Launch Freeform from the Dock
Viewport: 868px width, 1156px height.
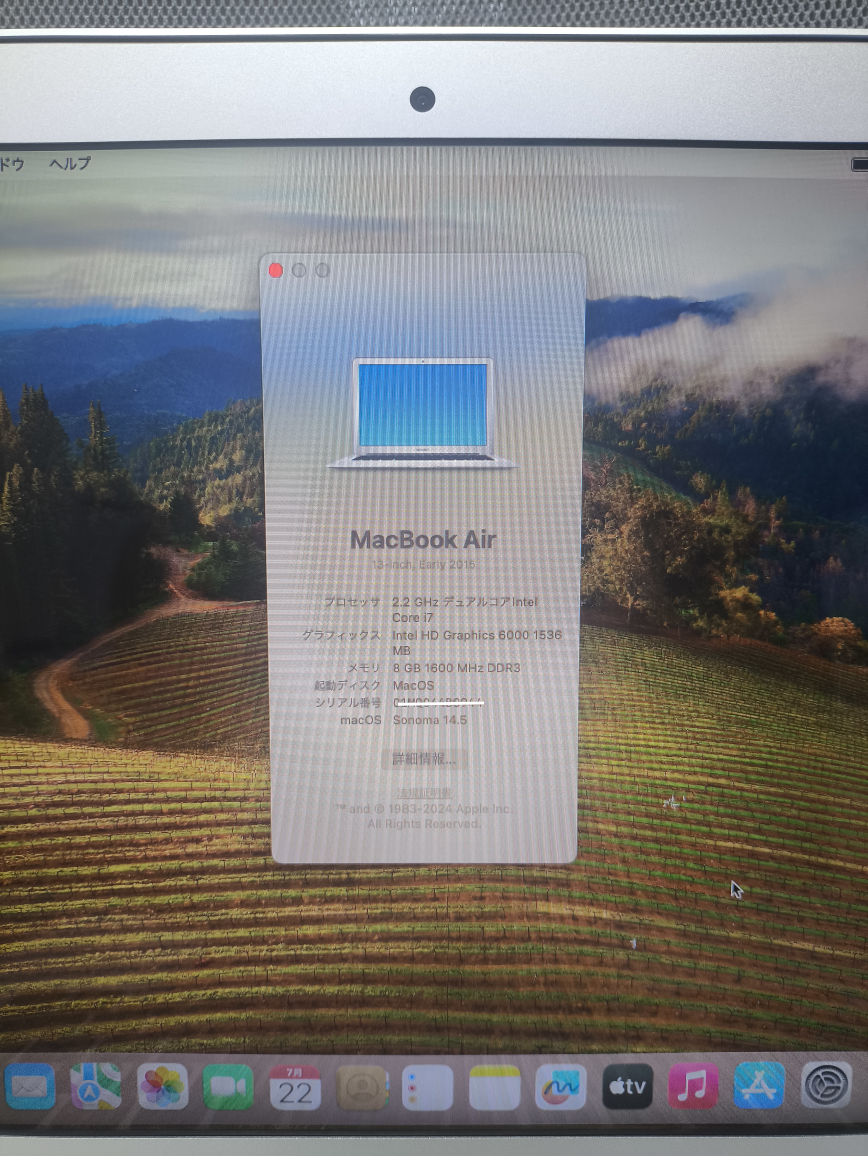[560, 1086]
